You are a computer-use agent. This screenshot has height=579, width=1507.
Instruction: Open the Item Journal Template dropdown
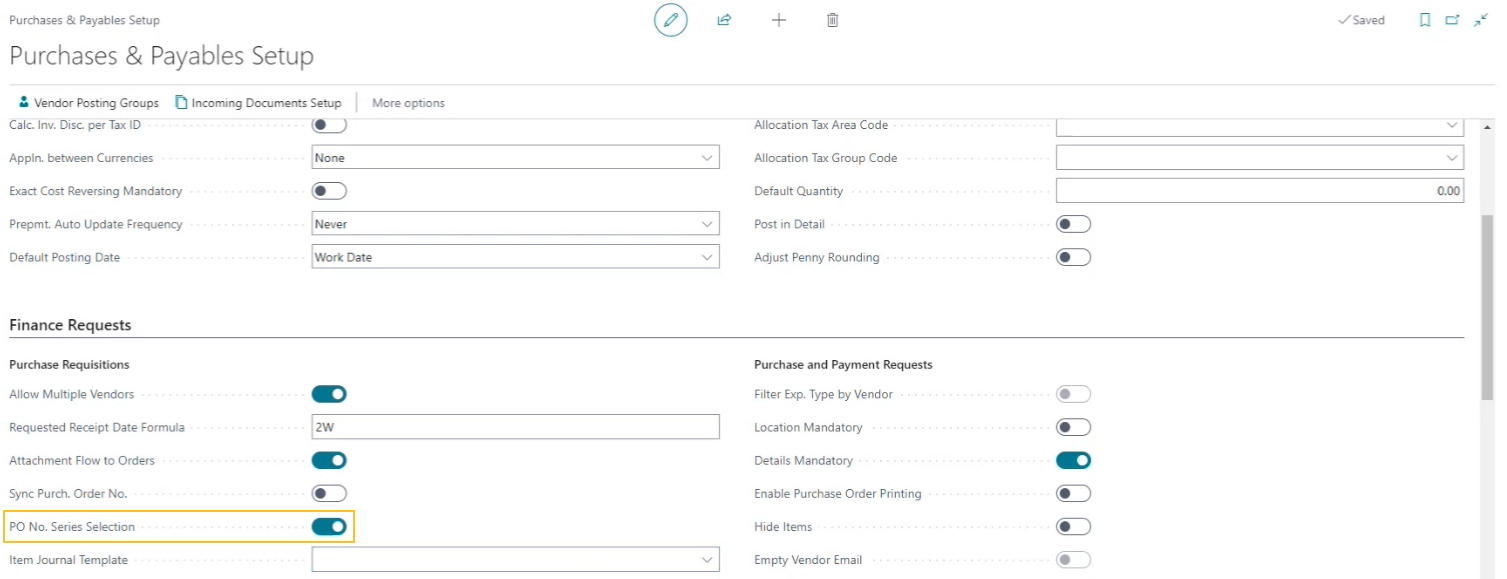tap(708, 559)
